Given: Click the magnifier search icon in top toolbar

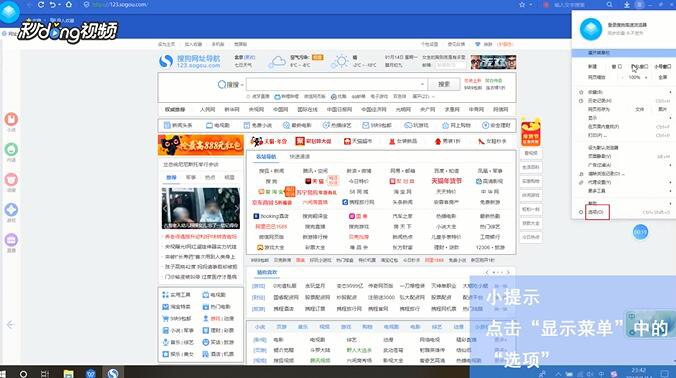Looking at the screenshot, I should coord(609,5).
